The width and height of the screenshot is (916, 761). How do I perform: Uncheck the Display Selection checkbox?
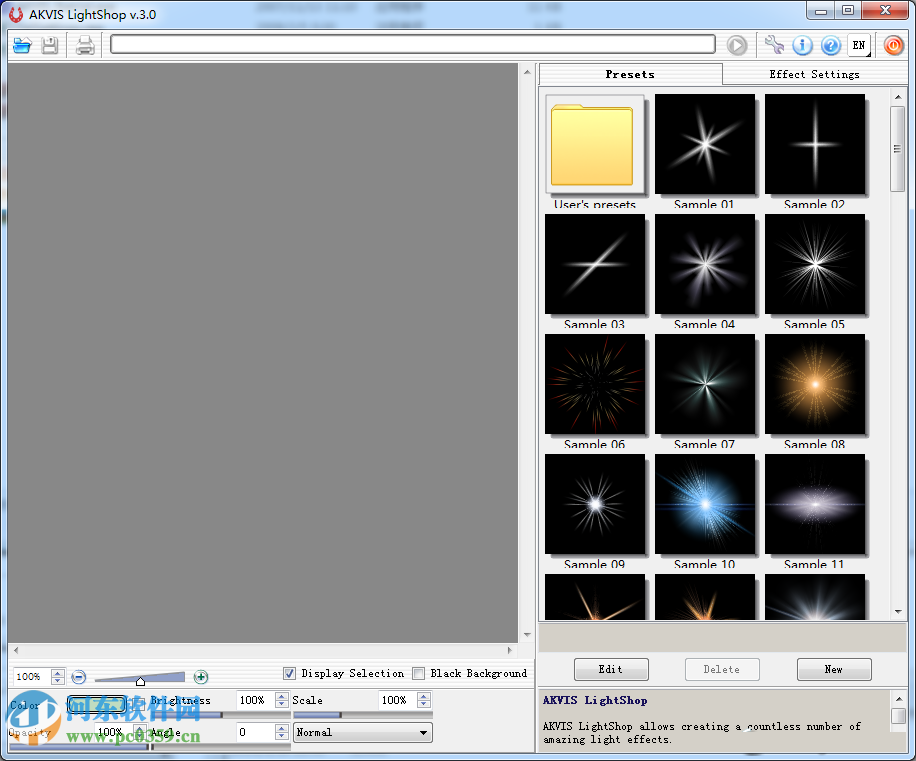[x=290, y=674]
